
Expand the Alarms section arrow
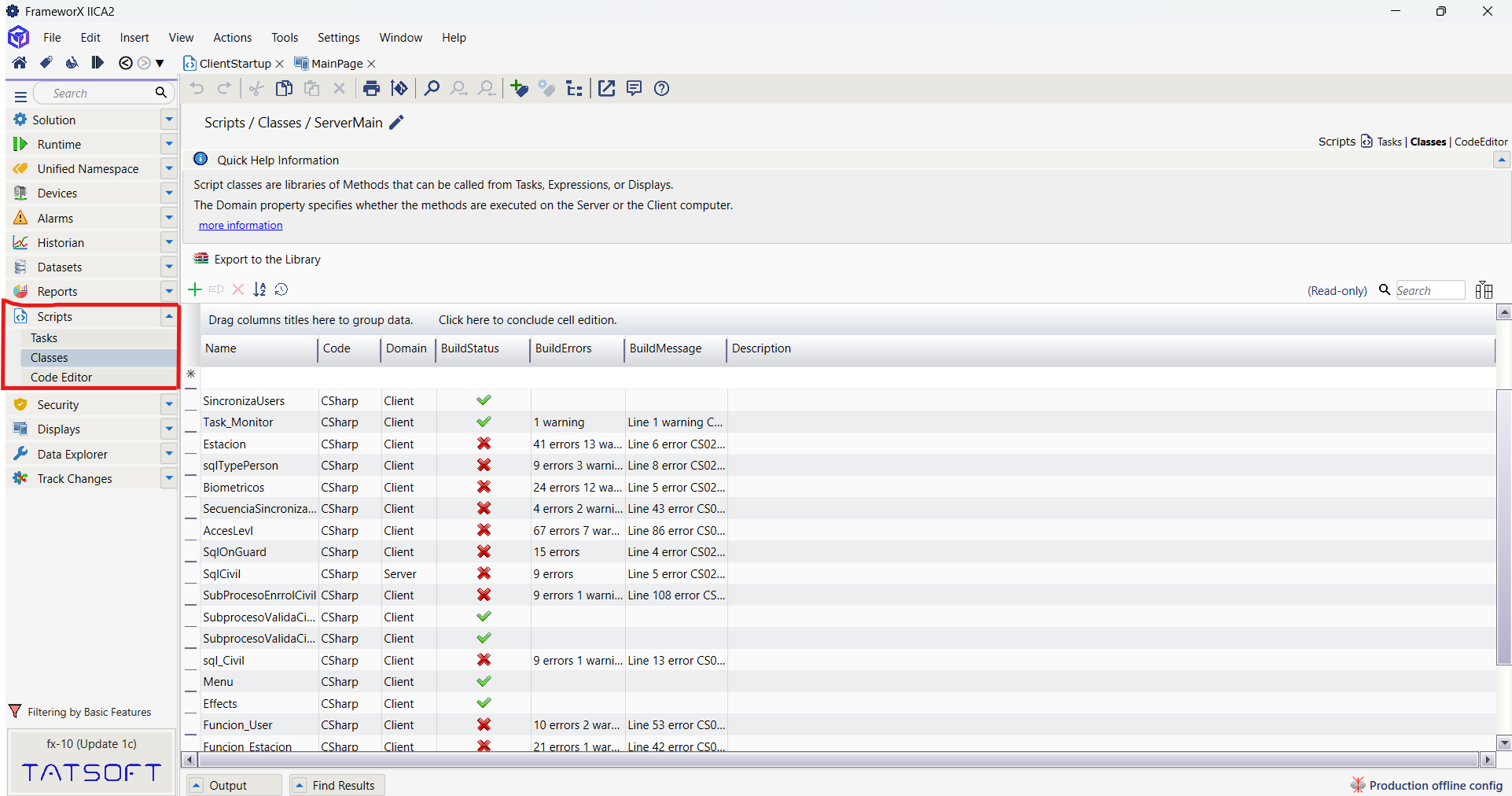click(168, 218)
